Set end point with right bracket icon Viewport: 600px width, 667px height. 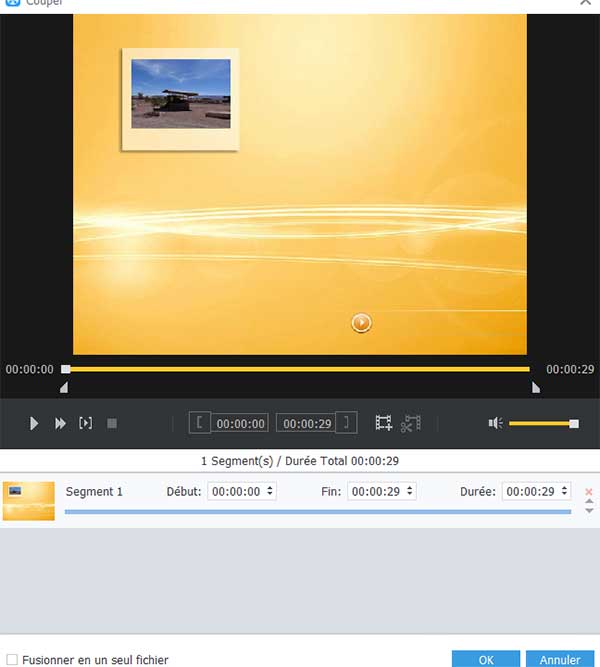pyautogui.click(x=346, y=423)
